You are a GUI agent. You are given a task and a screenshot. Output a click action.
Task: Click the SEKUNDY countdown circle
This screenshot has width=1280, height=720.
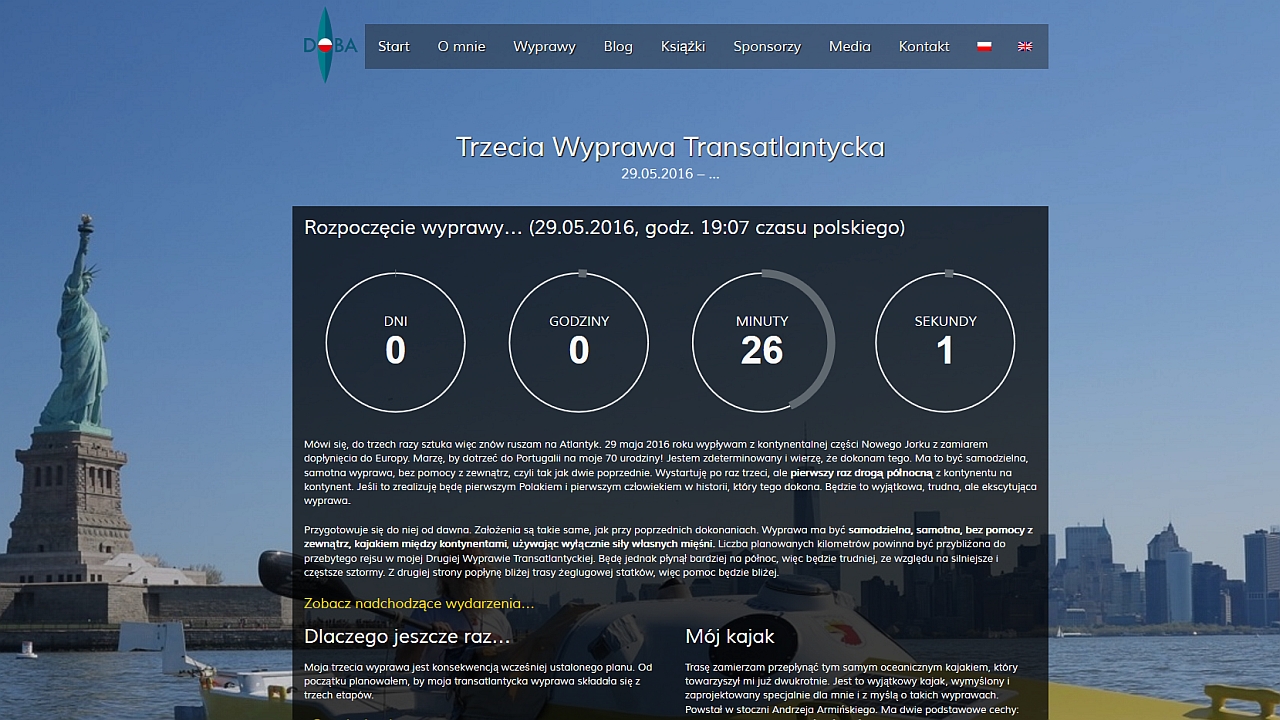pos(945,342)
